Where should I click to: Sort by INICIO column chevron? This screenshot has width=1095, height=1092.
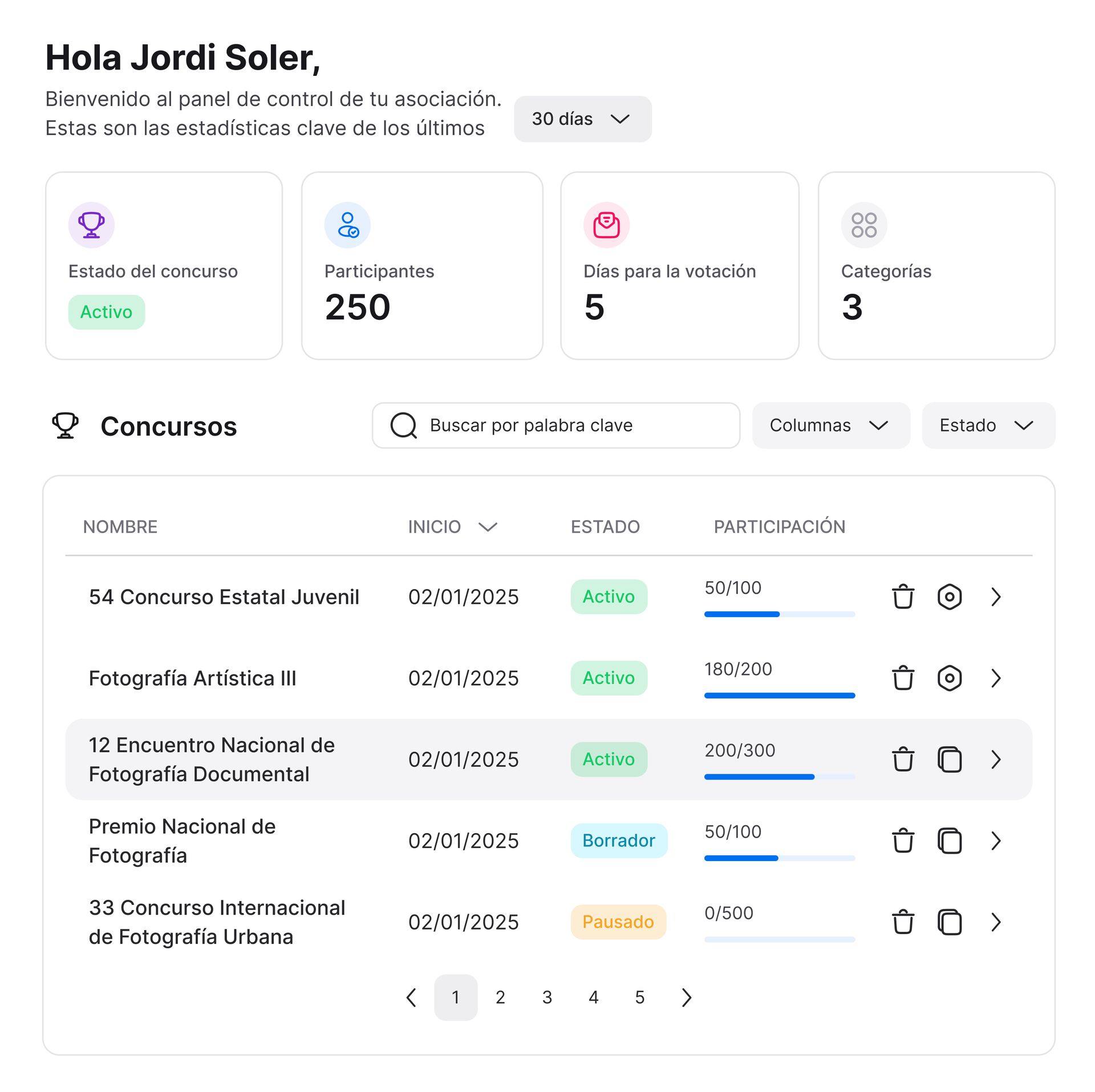[488, 526]
